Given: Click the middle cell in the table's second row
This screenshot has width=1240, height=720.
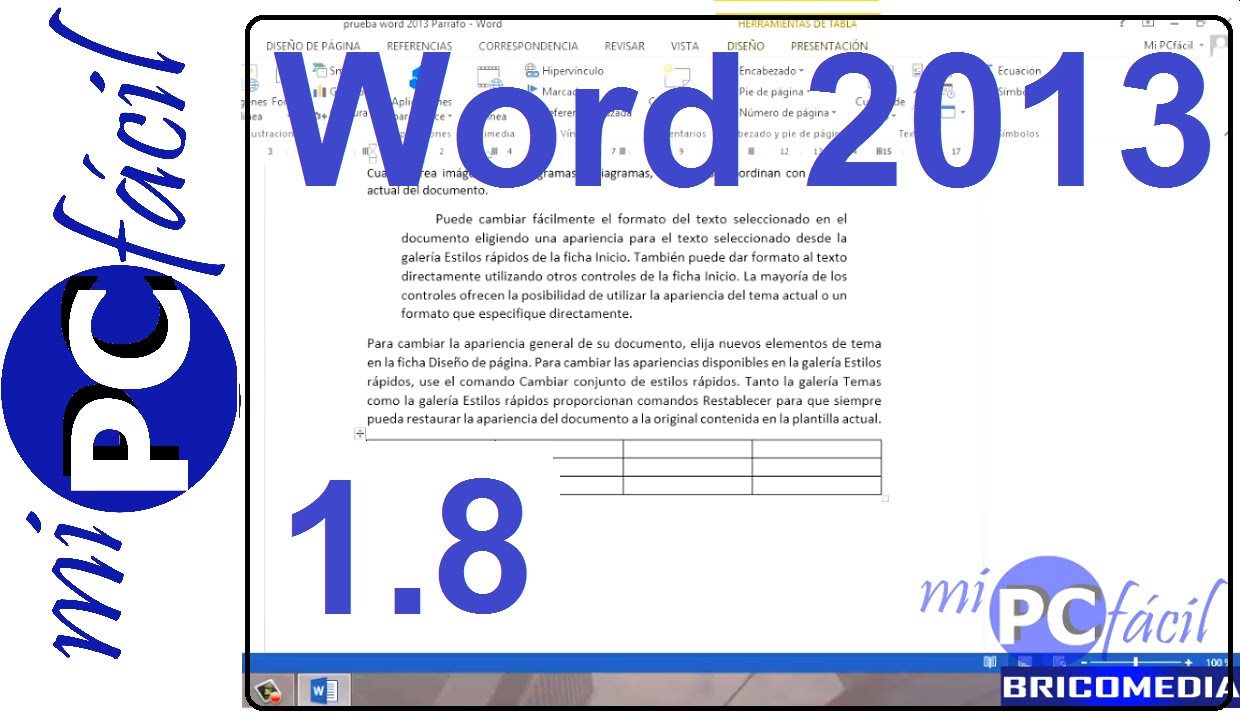Looking at the screenshot, I should 688,467.
